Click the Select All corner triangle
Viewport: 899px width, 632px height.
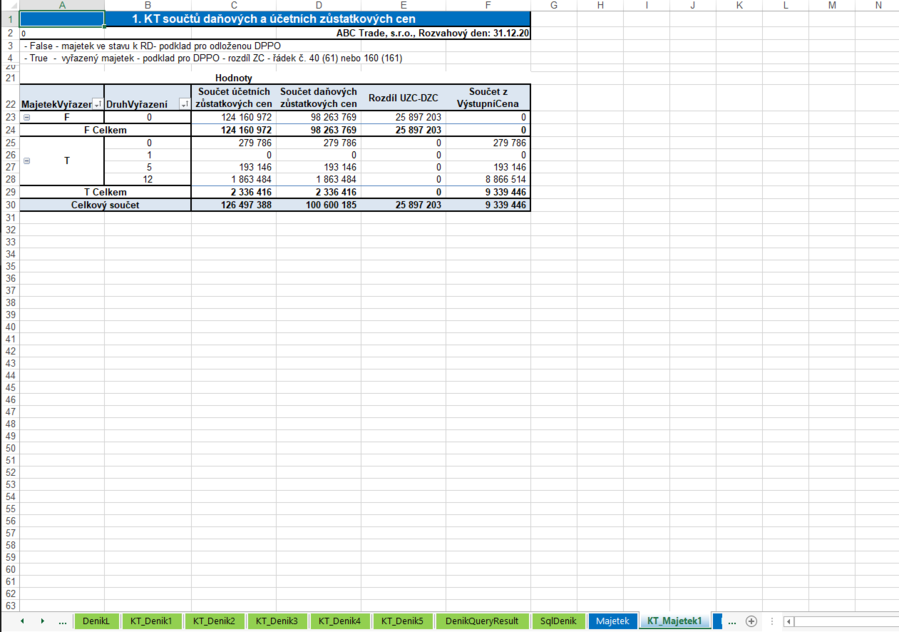[x=10, y=6]
